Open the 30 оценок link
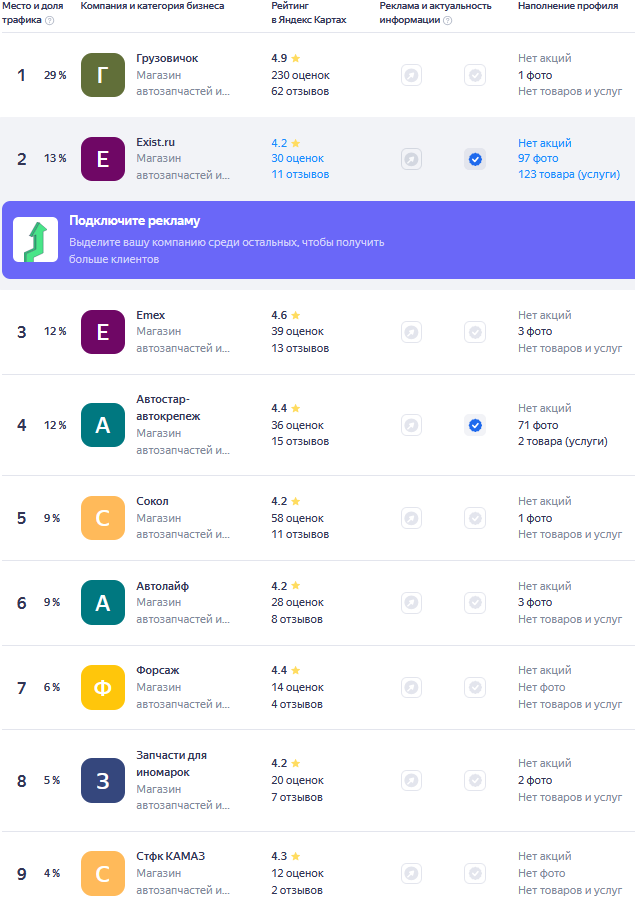The width and height of the screenshot is (635, 915). point(298,158)
